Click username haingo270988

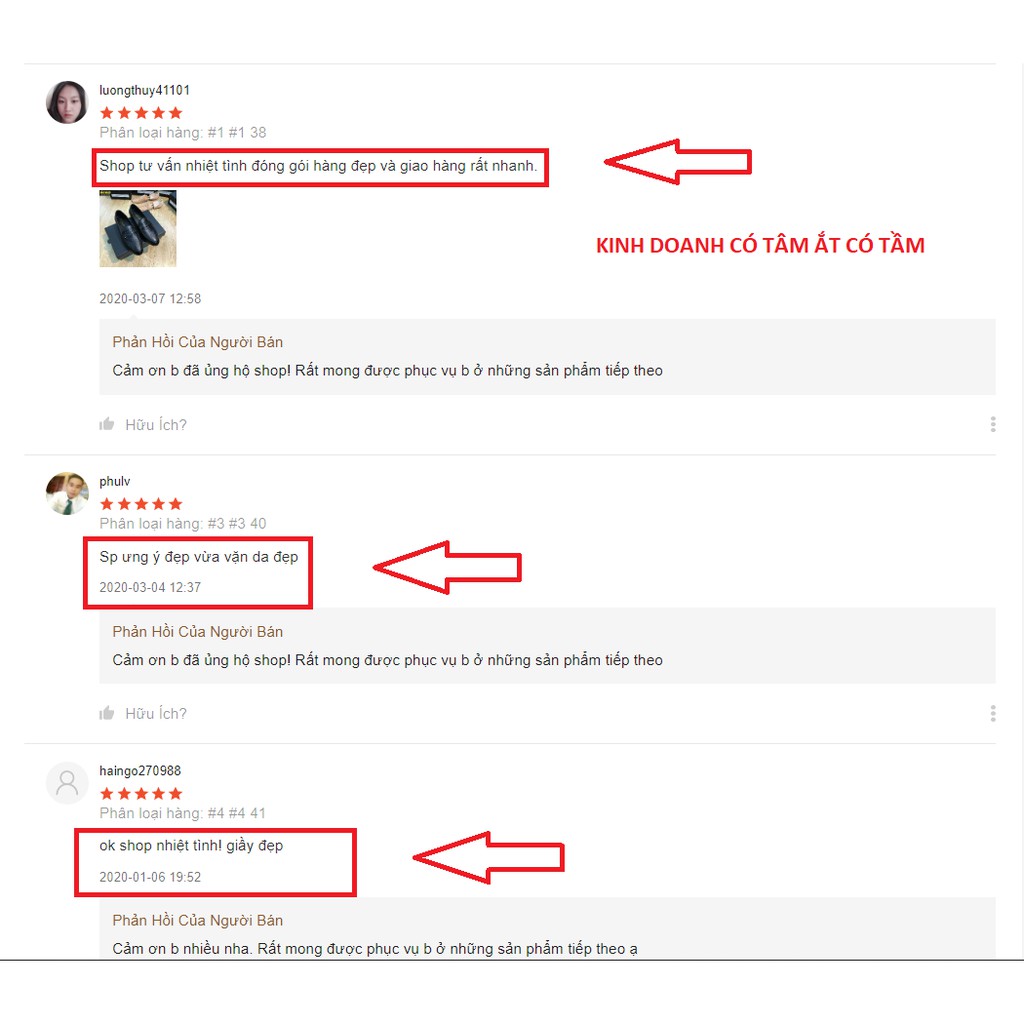(x=140, y=771)
